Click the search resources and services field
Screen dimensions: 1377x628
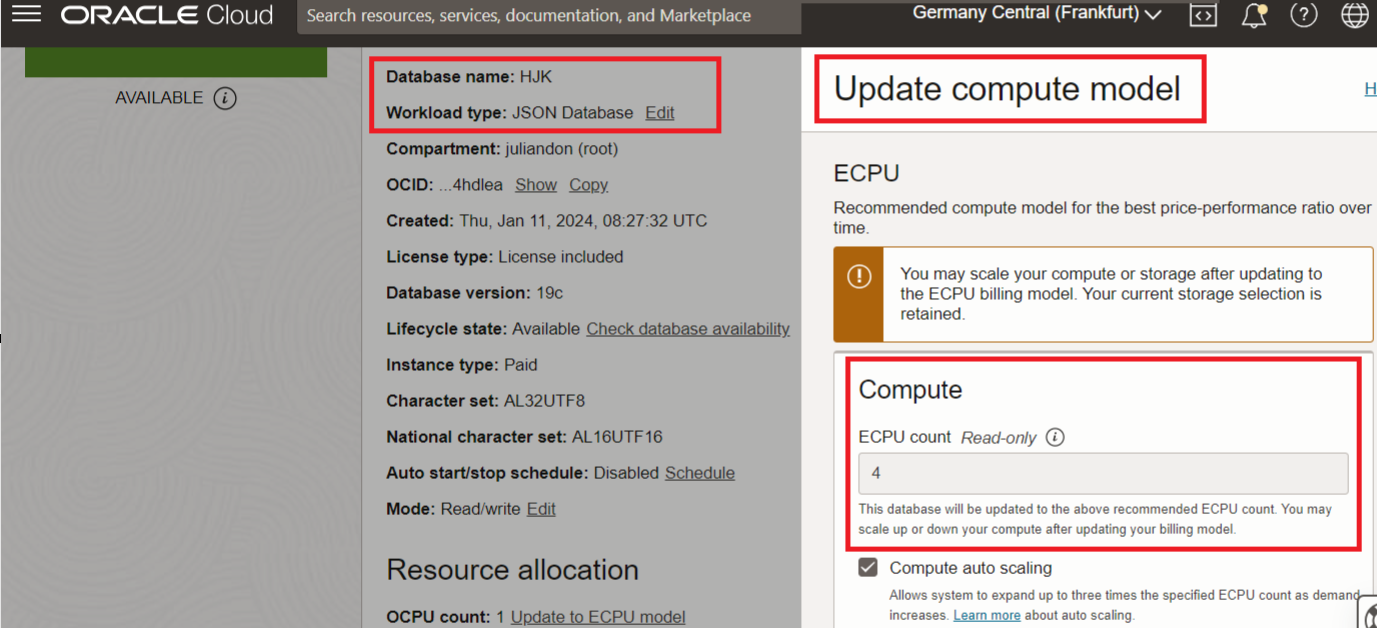coord(549,16)
